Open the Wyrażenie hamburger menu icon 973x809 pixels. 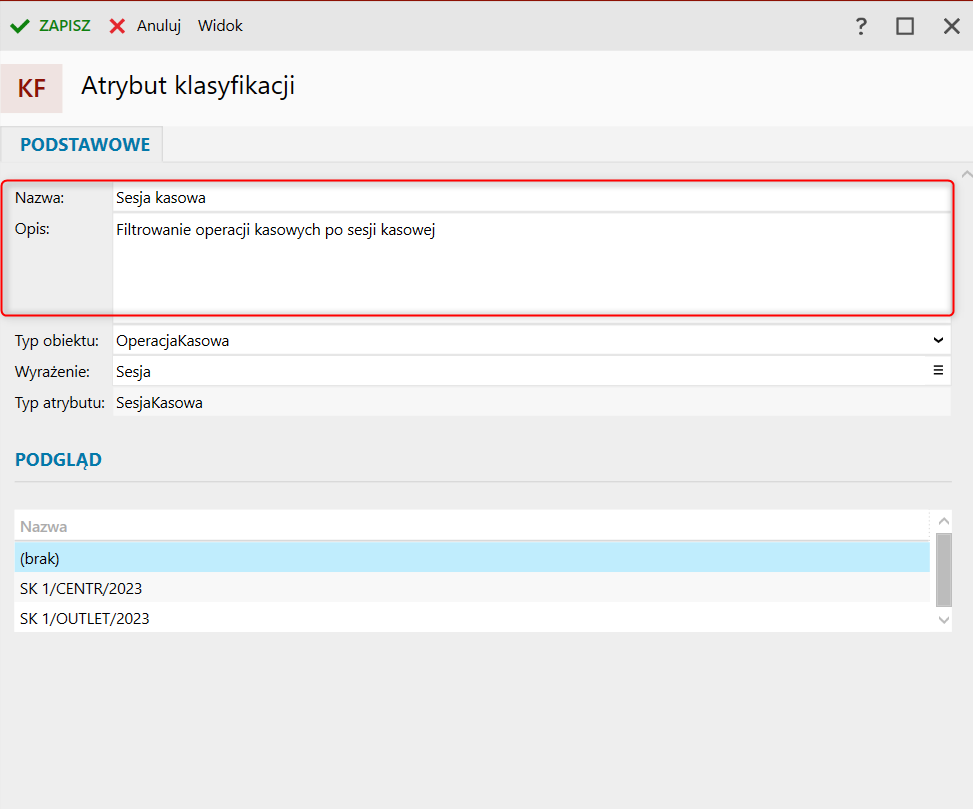[938, 370]
